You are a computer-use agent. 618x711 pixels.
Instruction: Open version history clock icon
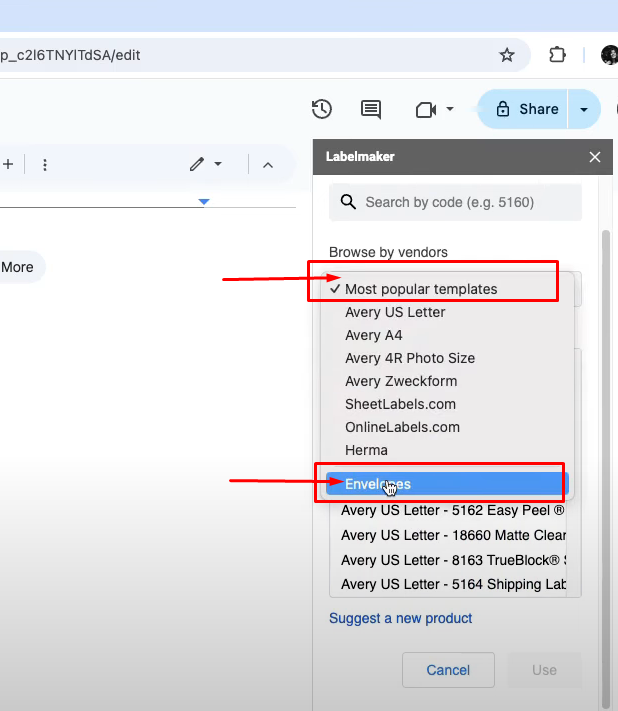[x=322, y=109]
